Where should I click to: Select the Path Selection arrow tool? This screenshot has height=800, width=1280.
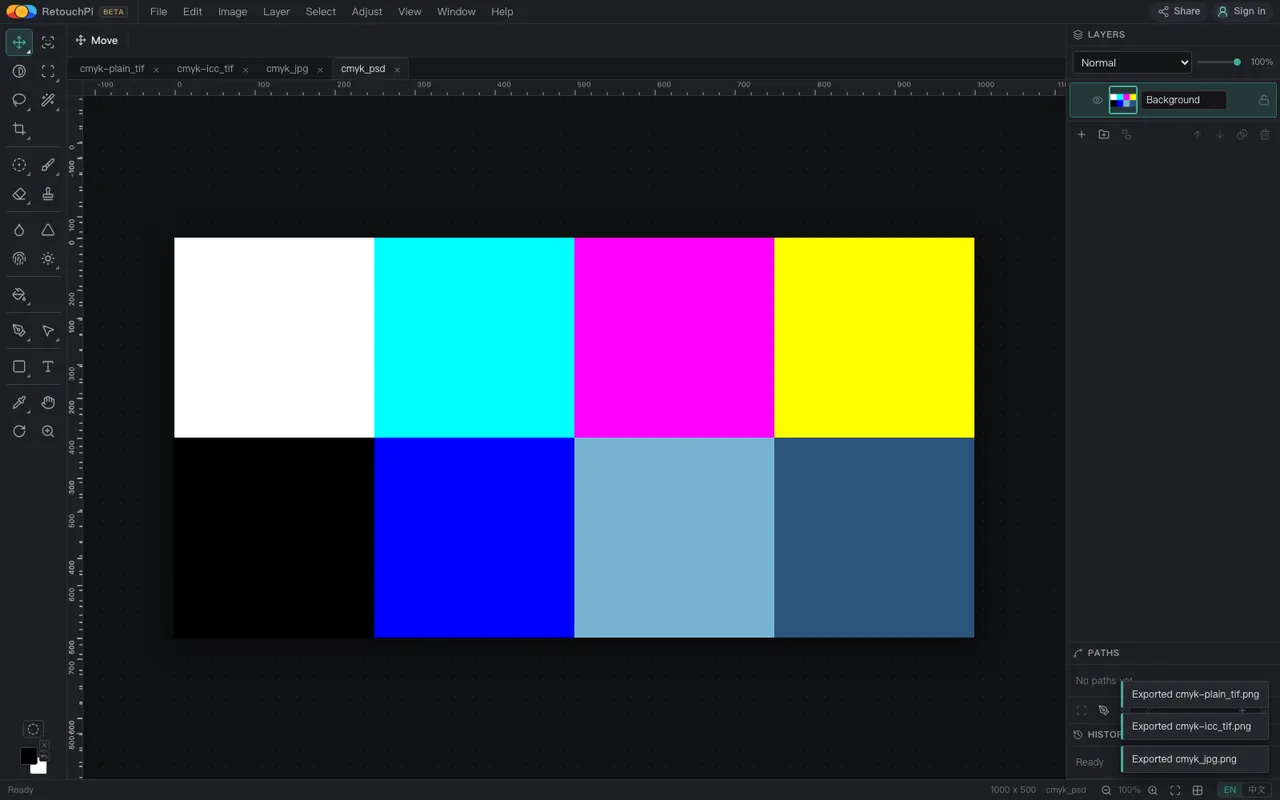(48, 331)
